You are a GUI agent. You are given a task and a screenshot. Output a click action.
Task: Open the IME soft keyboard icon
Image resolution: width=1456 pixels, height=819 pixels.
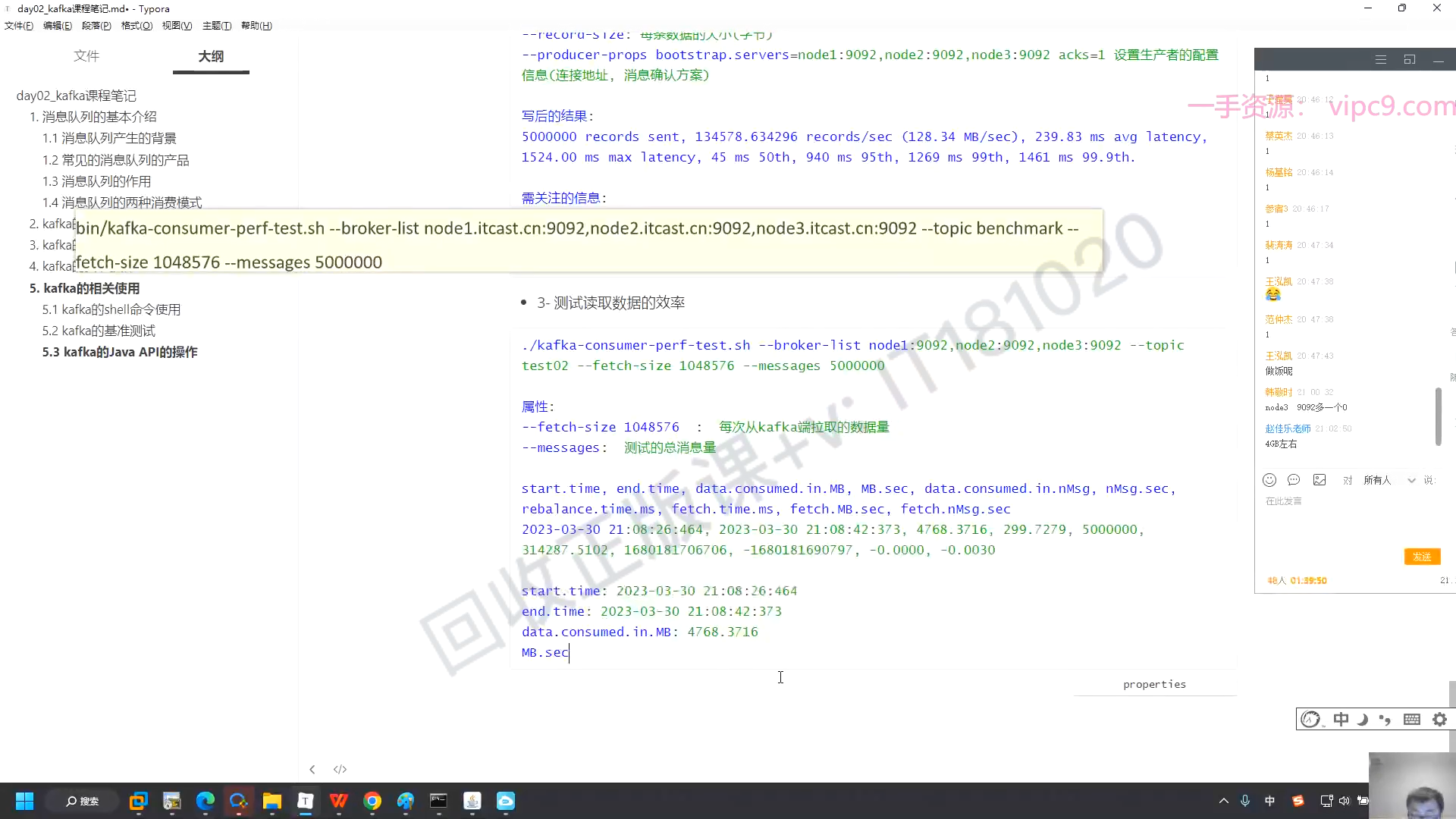pyautogui.click(x=1411, y=719)
